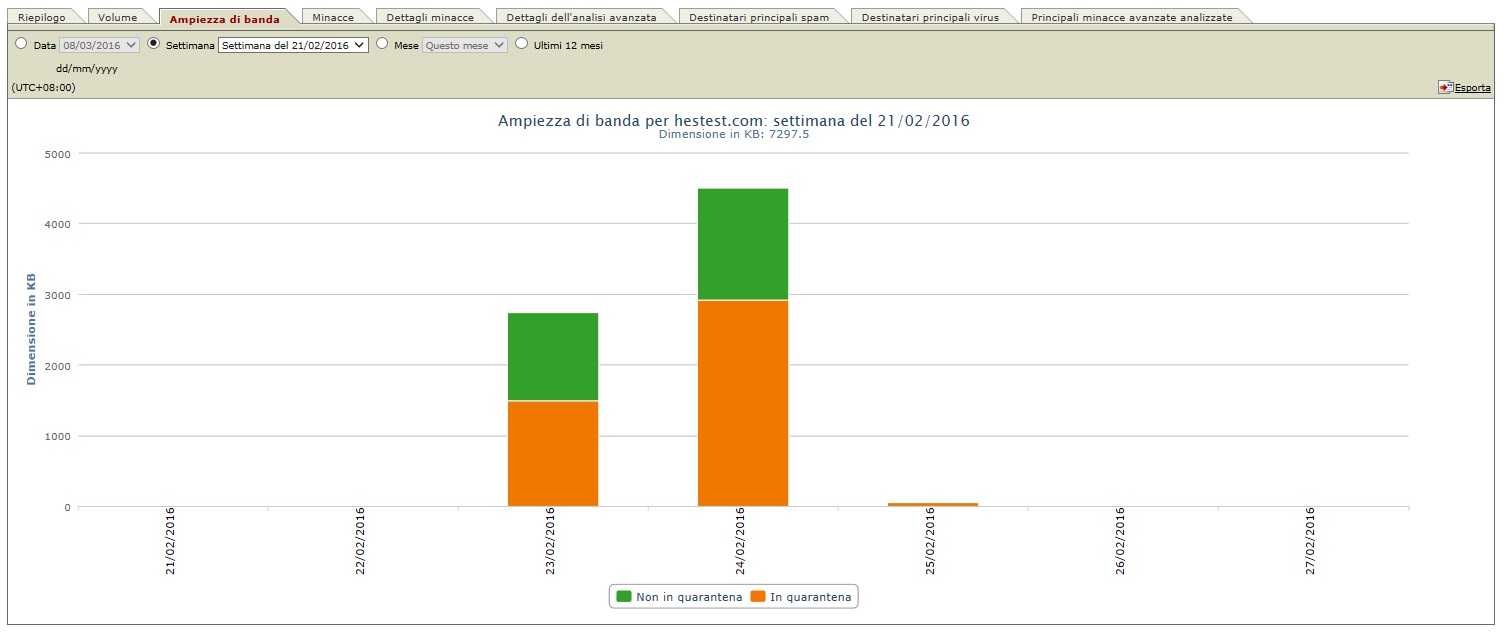Click the Esporta export icon
The height and width of the screenshot is (643, 1505).
tap(1445, 88)
